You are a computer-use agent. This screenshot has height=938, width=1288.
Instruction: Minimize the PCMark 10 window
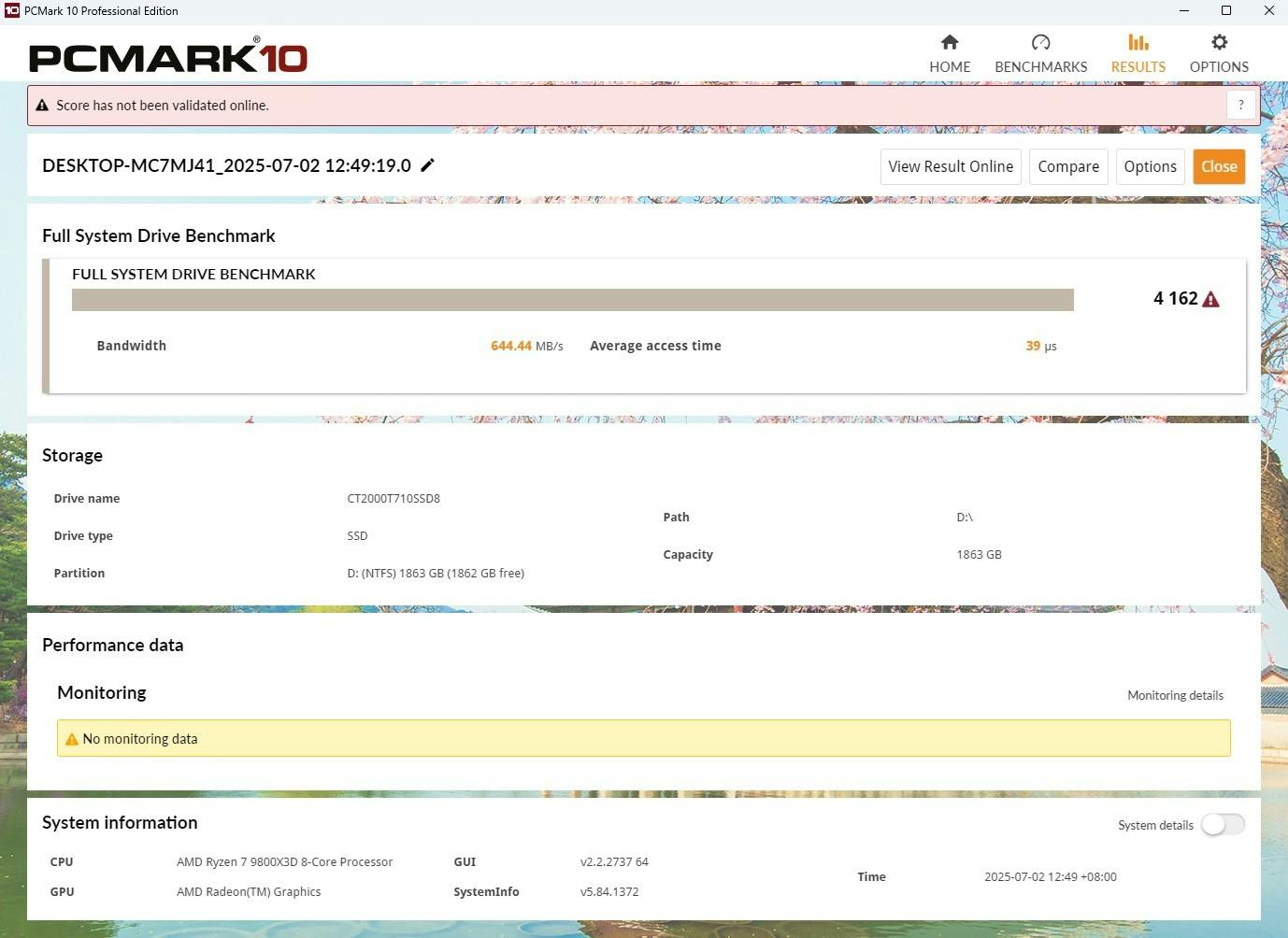(1184, 11)
